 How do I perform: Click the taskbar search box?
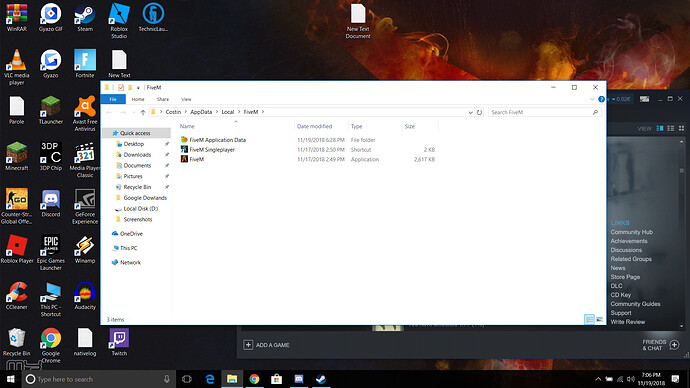click(99, 379)
